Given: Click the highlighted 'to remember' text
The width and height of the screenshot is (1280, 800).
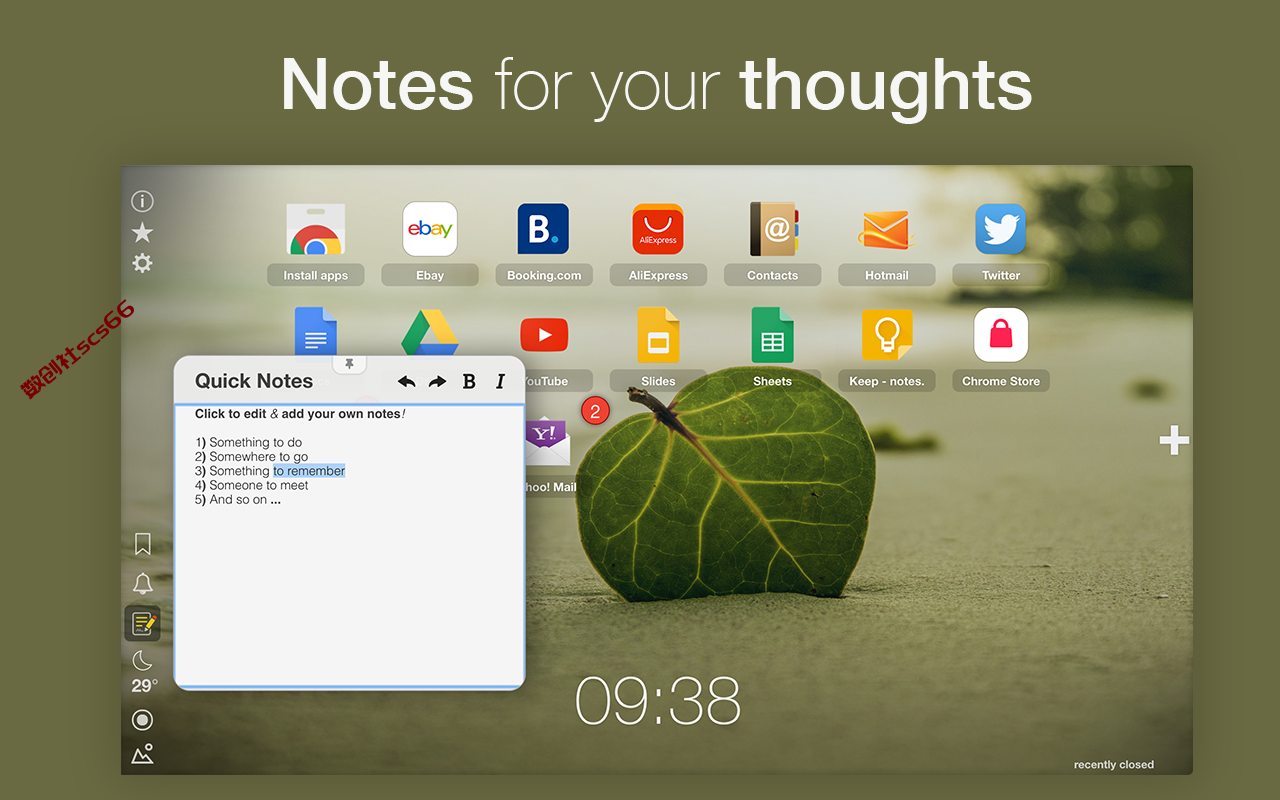Looking at the screenshot, I should 309,471.
